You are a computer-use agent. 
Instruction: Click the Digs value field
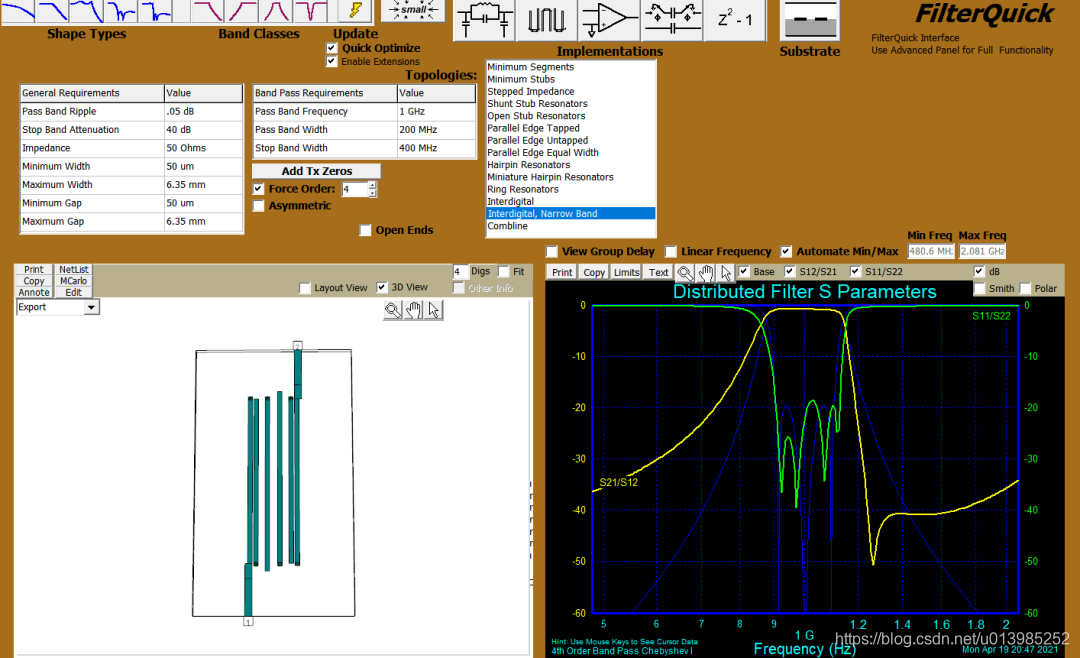pos(460,271)
